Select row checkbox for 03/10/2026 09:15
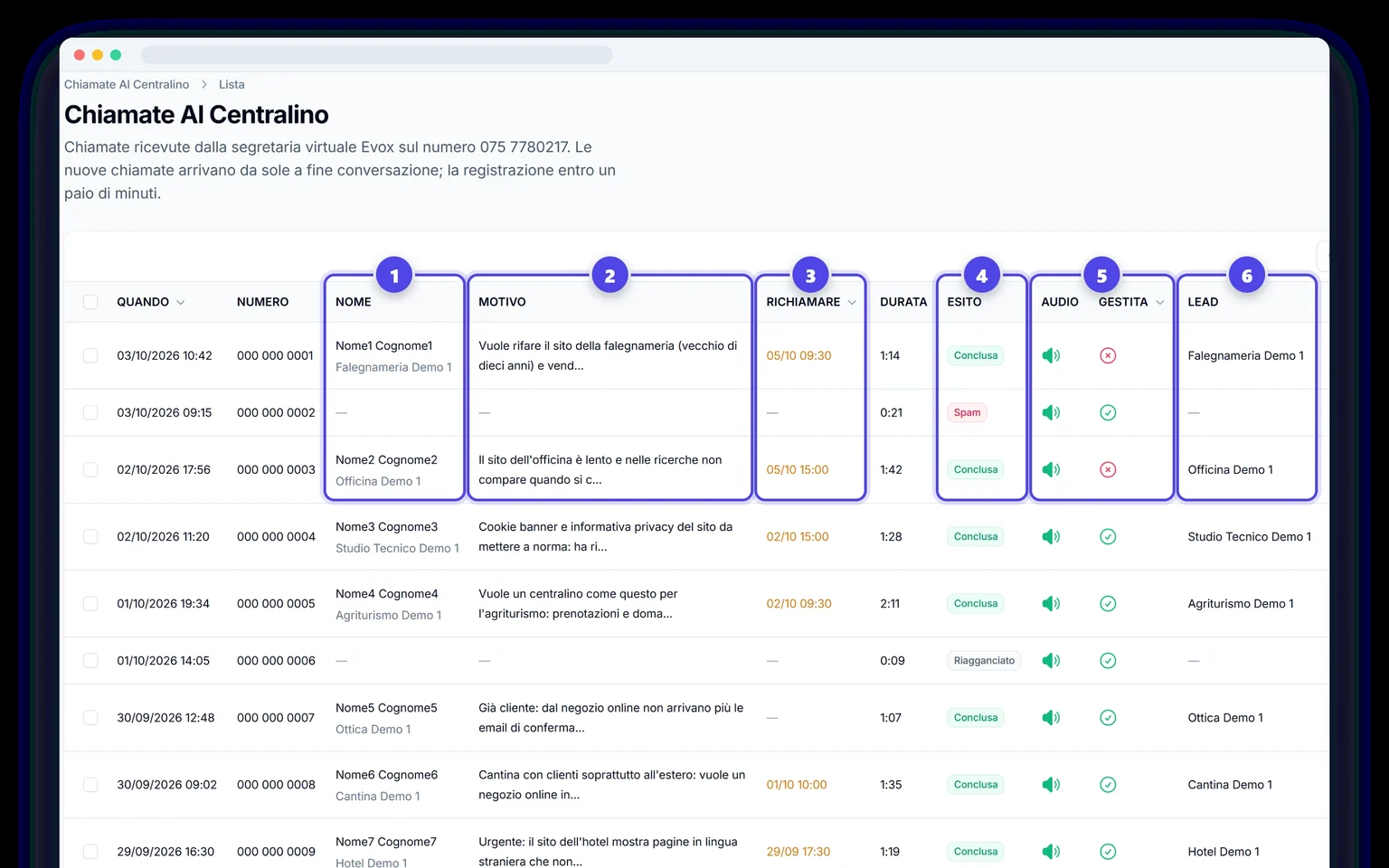The image size is (1389, 868). [x=90, y=412]
